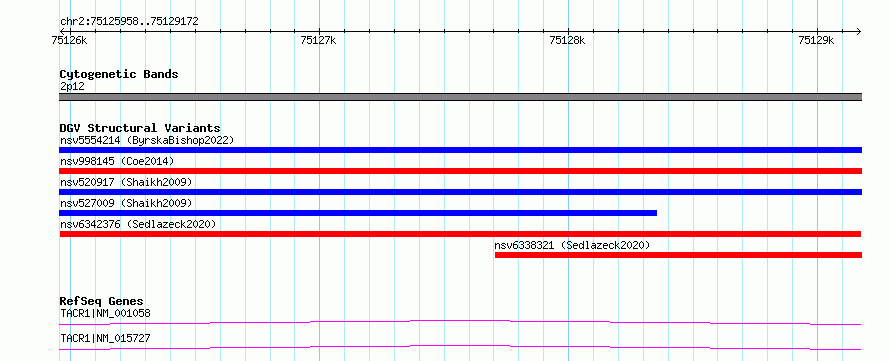Click the 75129k ruler label
The width and height of the screenshot is (890, 361).
pos(816,40)
